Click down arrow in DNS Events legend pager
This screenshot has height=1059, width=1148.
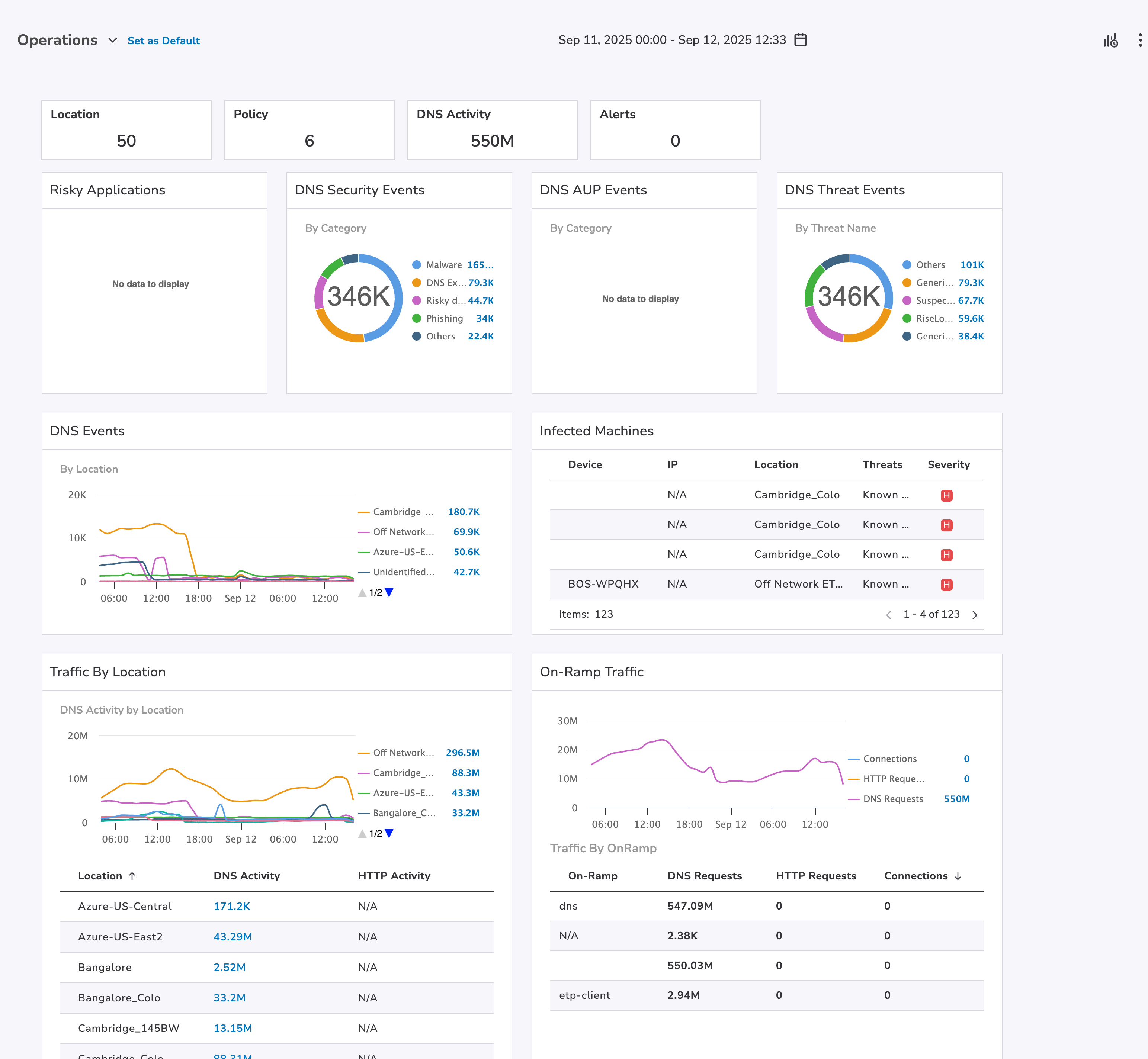click(x=389, y=593)
